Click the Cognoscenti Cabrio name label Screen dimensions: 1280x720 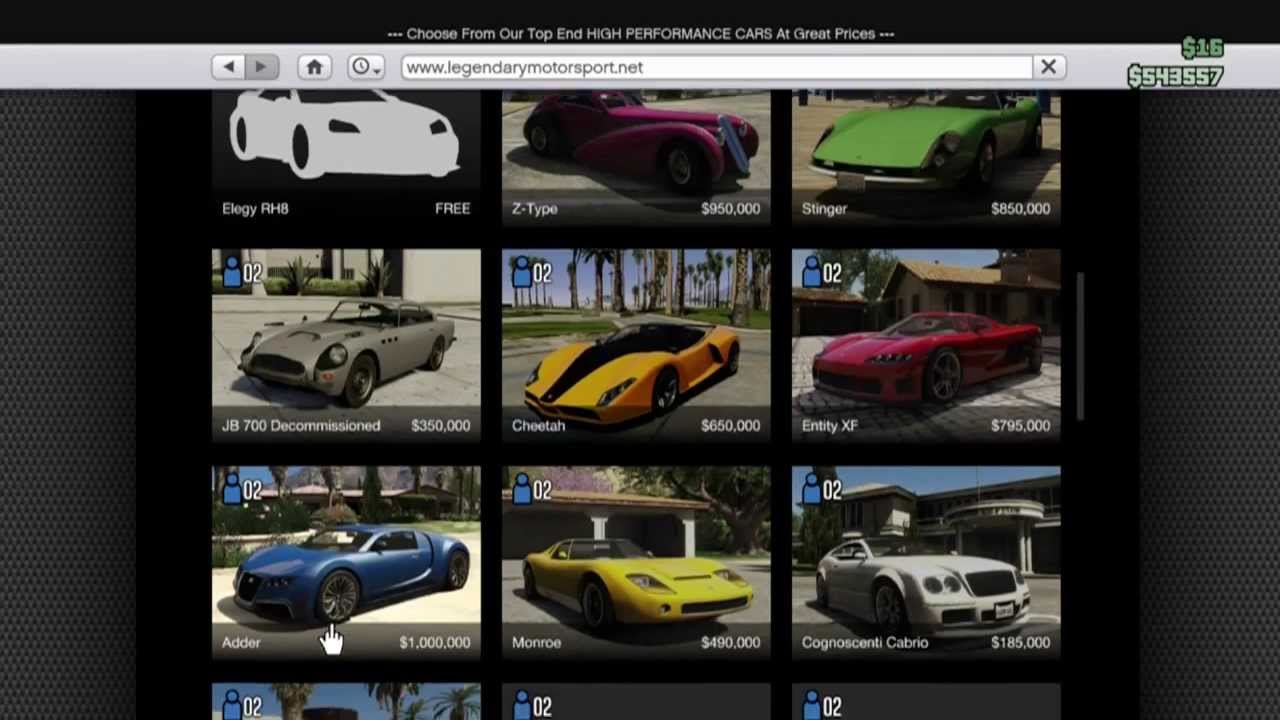(865, 643)
